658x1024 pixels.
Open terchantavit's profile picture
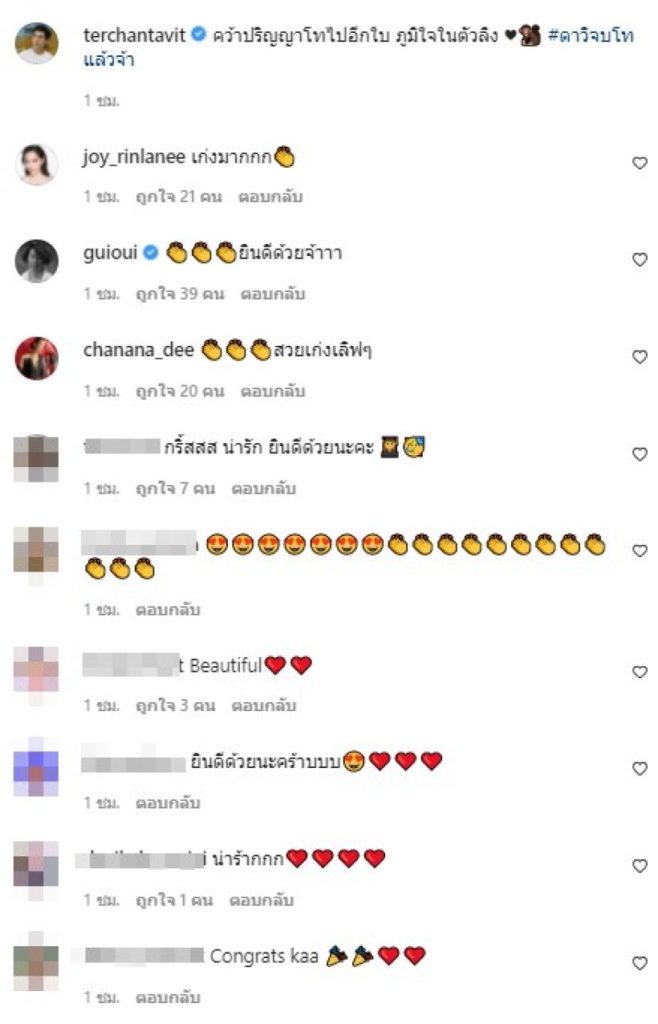click(37, 42)
